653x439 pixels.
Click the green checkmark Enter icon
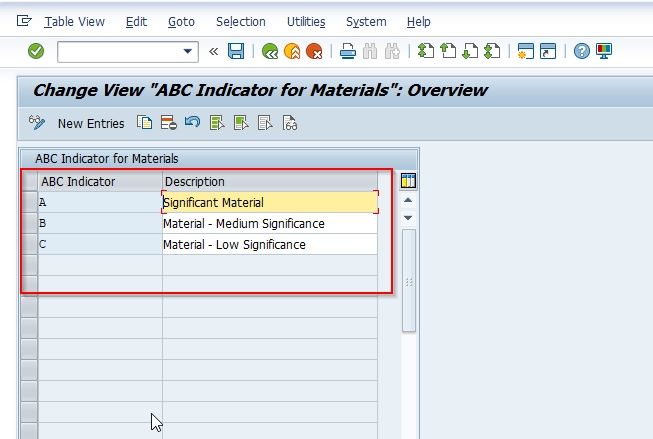(x=36, y=51)
